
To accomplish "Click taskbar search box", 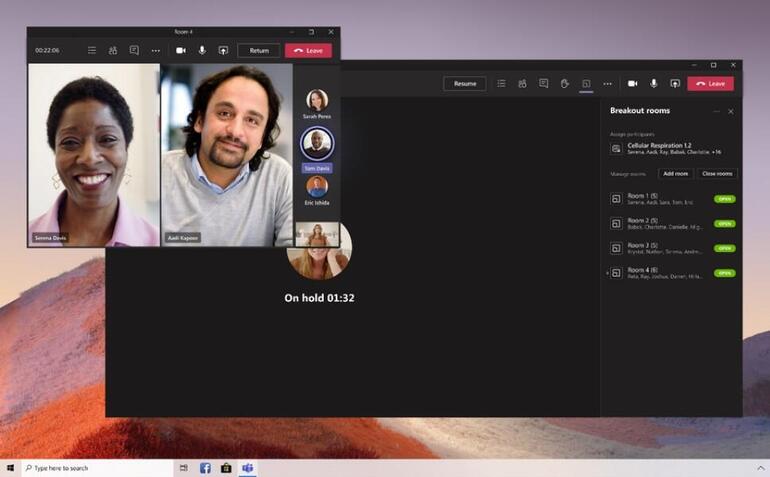I will point(97,468).
